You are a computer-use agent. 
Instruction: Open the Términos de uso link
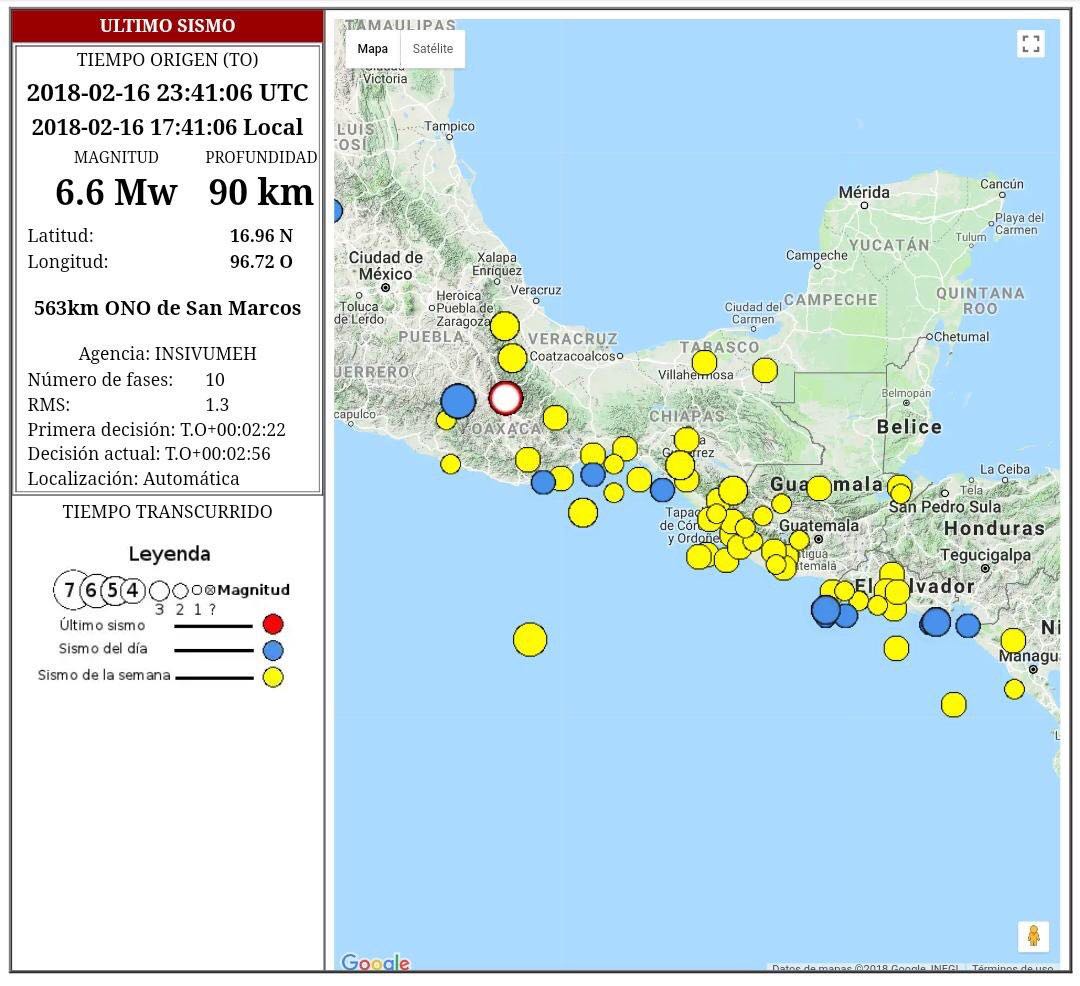(x=1012, y=968)
